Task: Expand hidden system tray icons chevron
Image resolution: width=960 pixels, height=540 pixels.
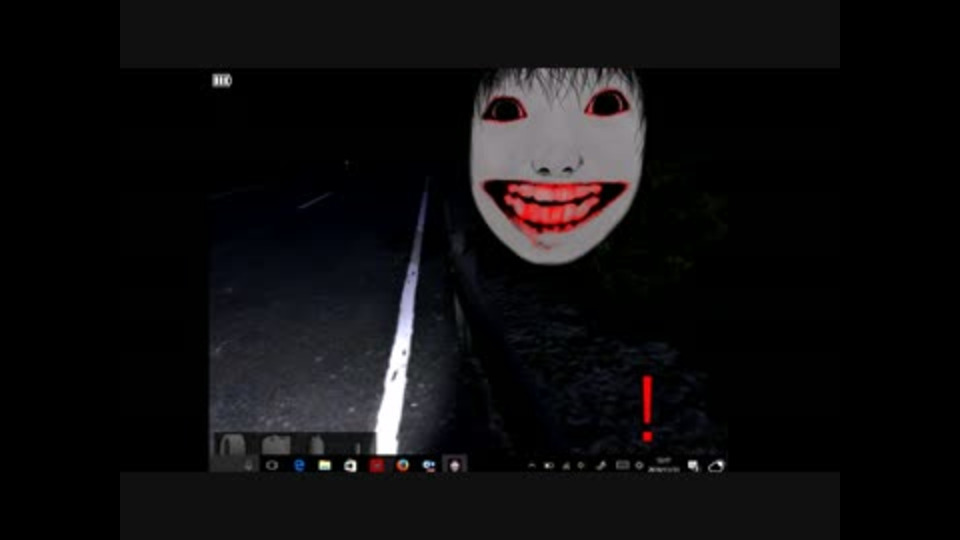Action: pyautogui.click(x=531, y=466)
